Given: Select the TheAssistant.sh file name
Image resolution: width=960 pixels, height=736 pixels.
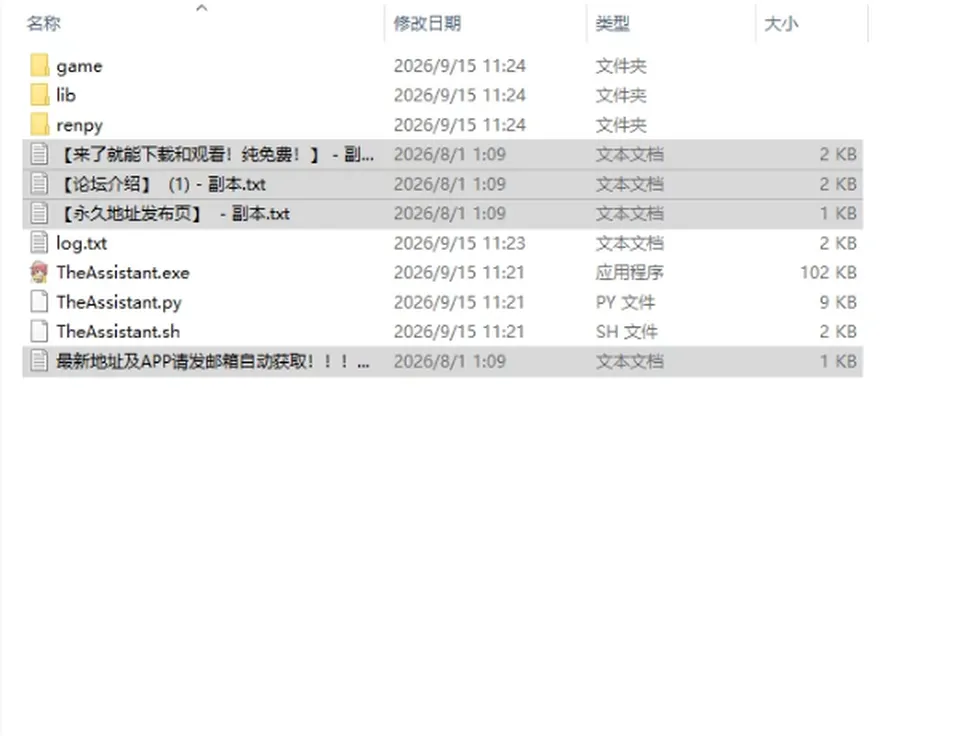Looking at the screenshot, I should (118, 331).
